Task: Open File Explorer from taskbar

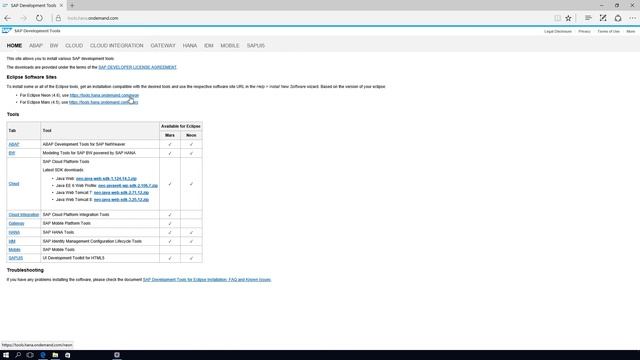Action: click(x=55, y=355)
